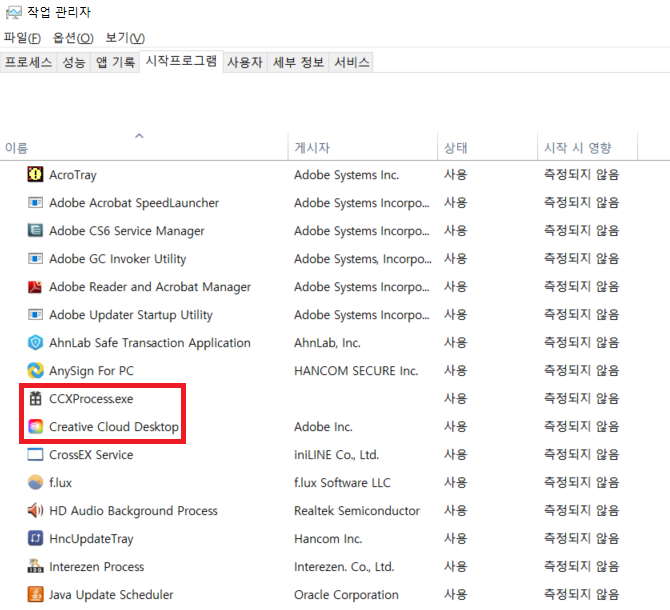Click publisher f.lux Software LLC

pos(342,483)
